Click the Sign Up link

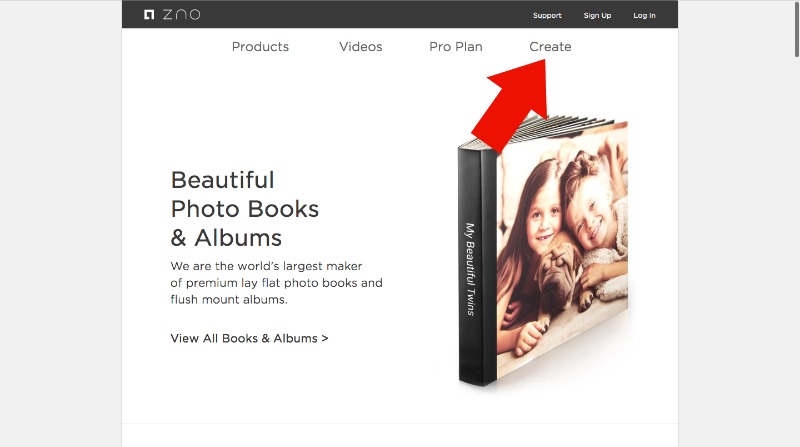597,15
